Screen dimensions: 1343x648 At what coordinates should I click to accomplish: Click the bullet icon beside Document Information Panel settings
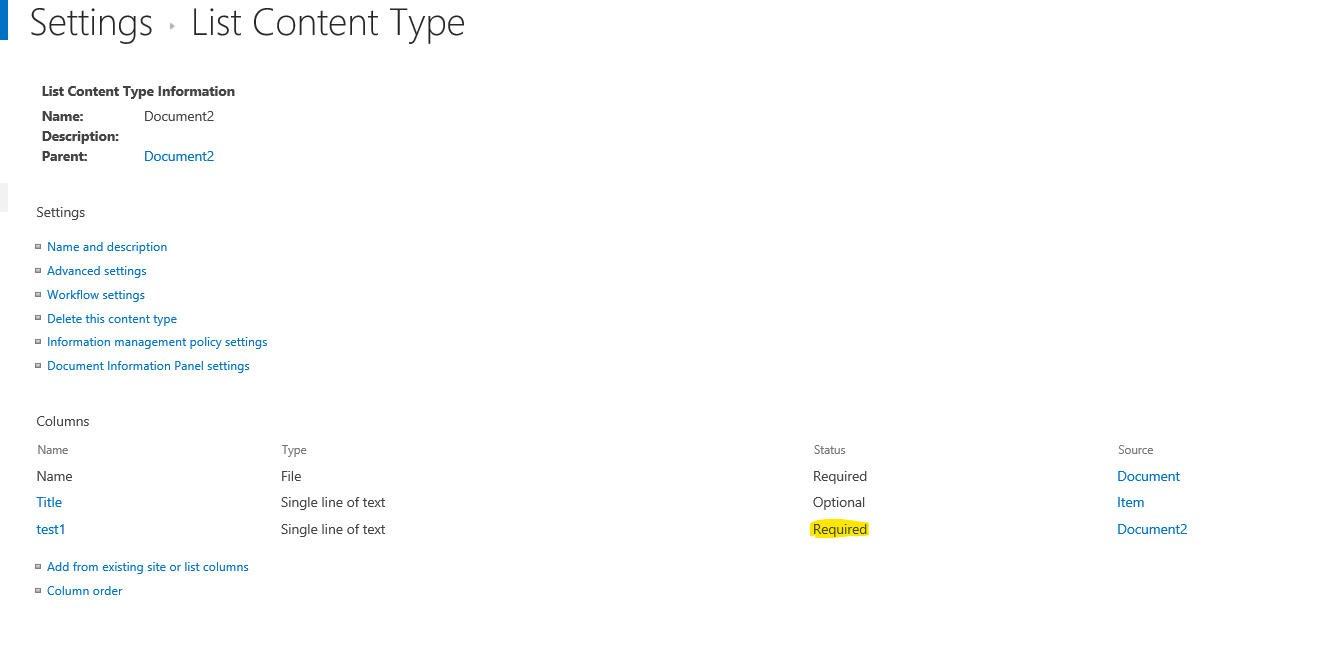38,366
